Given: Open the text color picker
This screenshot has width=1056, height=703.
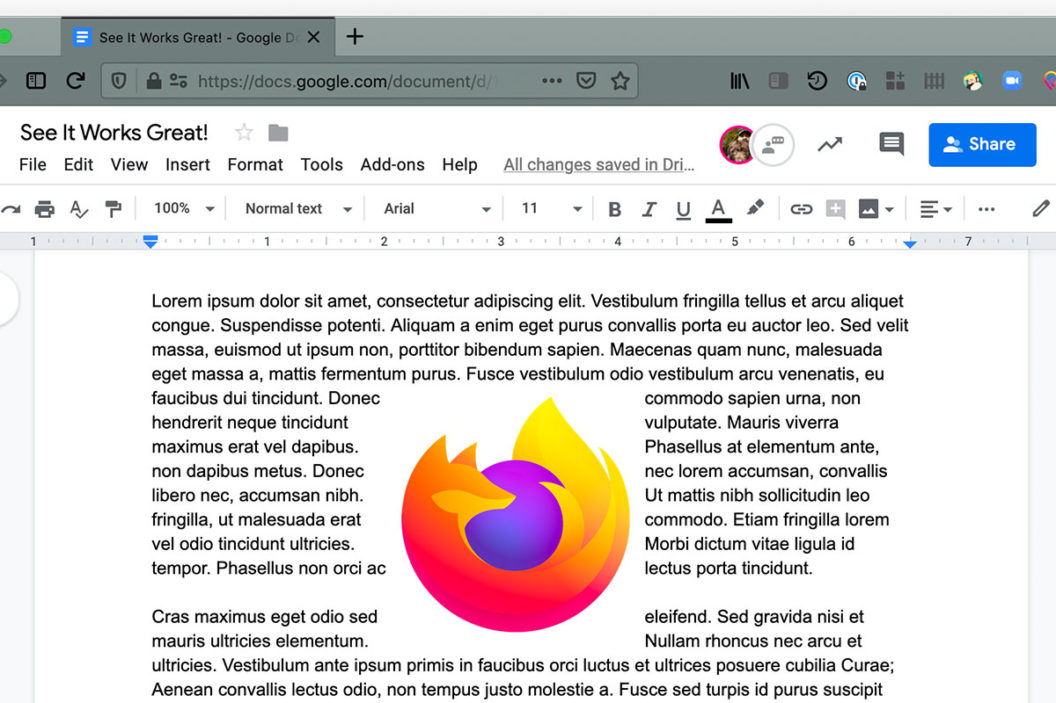Looking at the screenshot, I should click(x=719, y=210).
